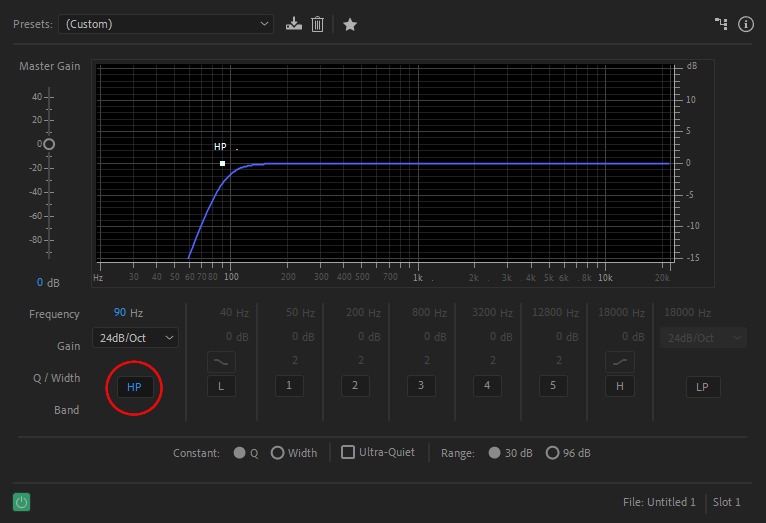The width and height of the screenshot is (766, 523).
Task: Enable the LP band button
Action: coord(702,386)
